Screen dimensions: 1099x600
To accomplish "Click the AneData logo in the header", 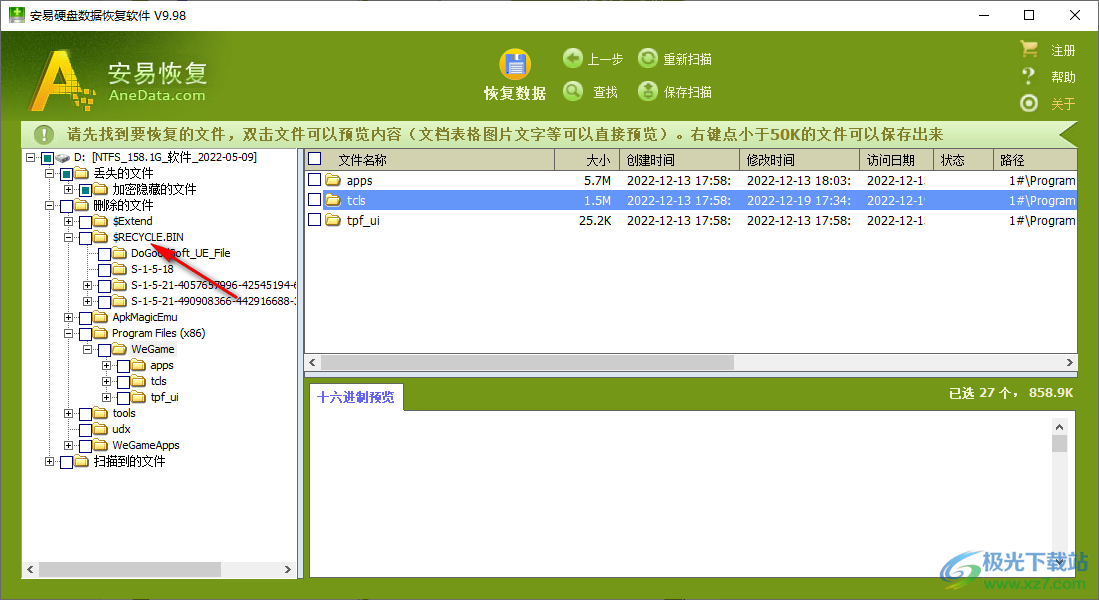I will pyautogui.click(x=118, y=81).
